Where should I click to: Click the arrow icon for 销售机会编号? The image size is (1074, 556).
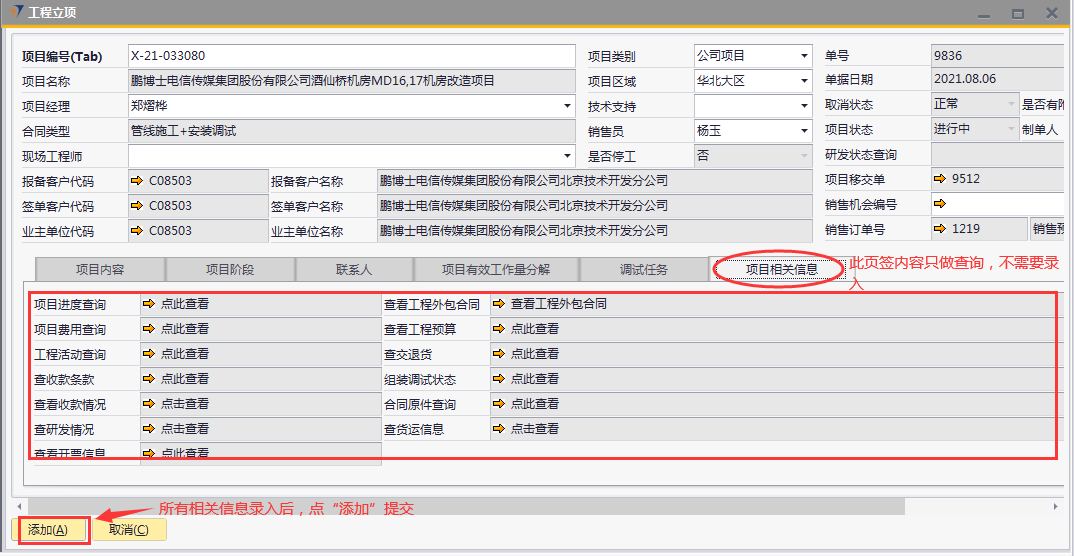coord(940,205)
